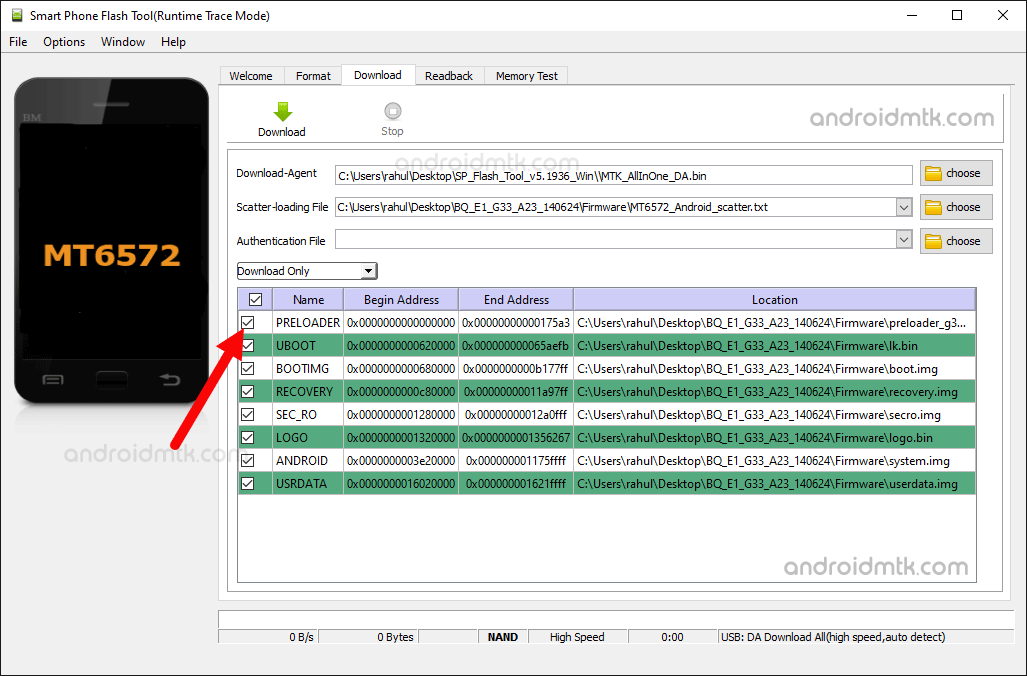Select the BOOTIMG name cell
This screenshot has width=1027, height=676.
click(308, 368)
